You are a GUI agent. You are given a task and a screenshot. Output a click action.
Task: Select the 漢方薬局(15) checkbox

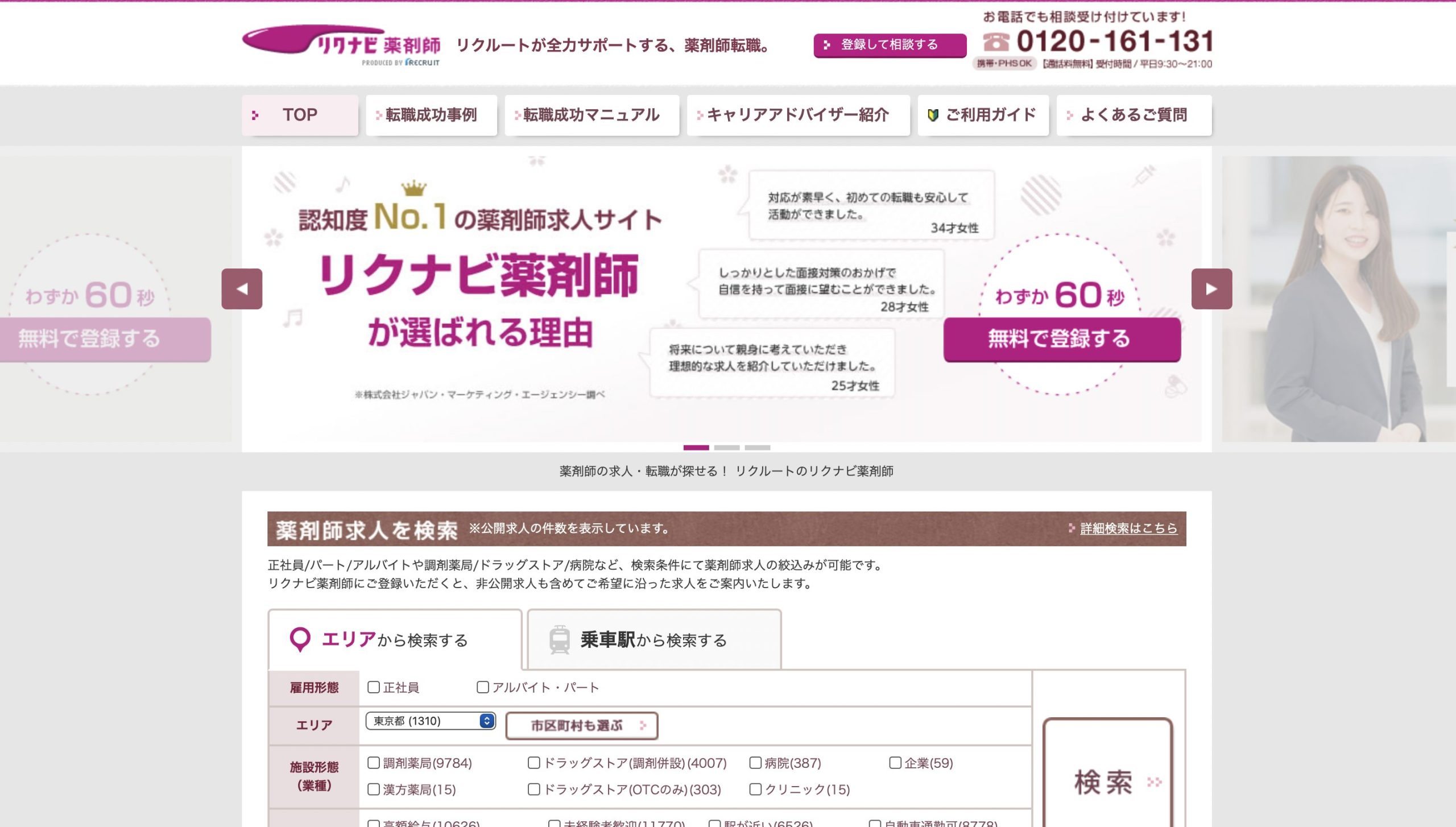click(x=373, y=789)
